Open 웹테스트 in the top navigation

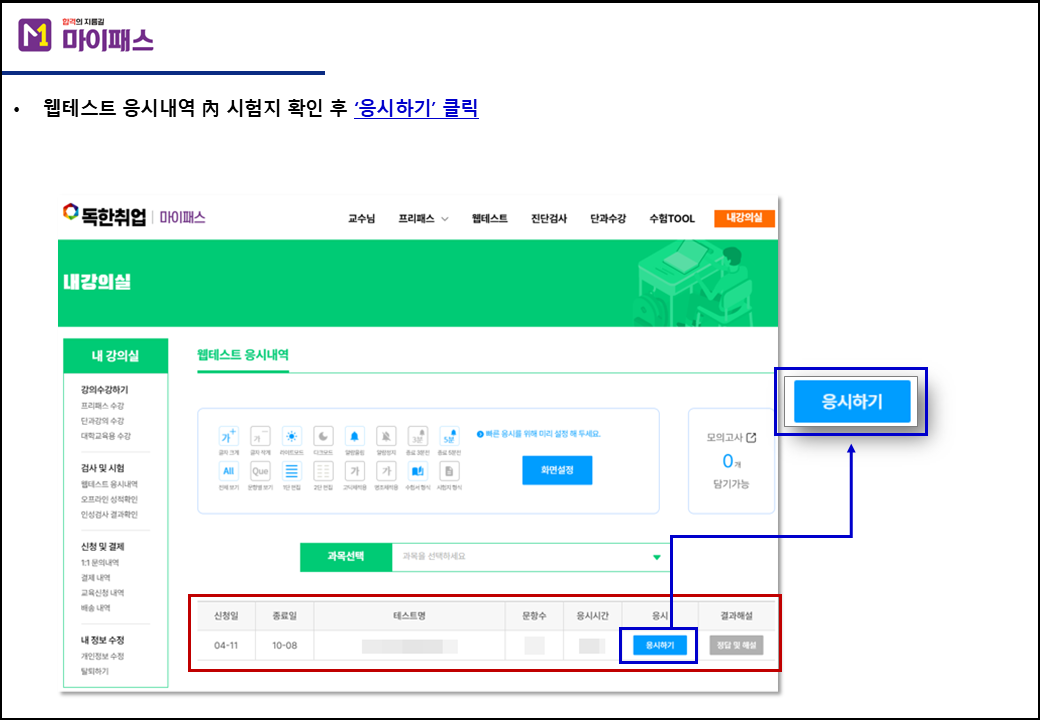point(489,218)
